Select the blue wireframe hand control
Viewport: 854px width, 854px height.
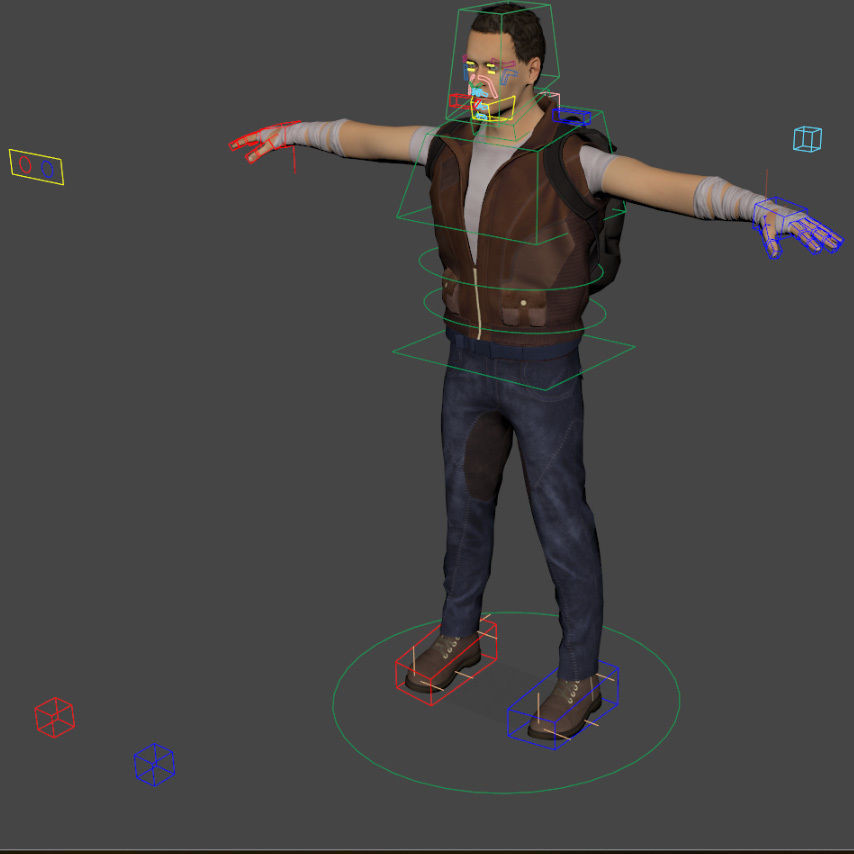798,227
